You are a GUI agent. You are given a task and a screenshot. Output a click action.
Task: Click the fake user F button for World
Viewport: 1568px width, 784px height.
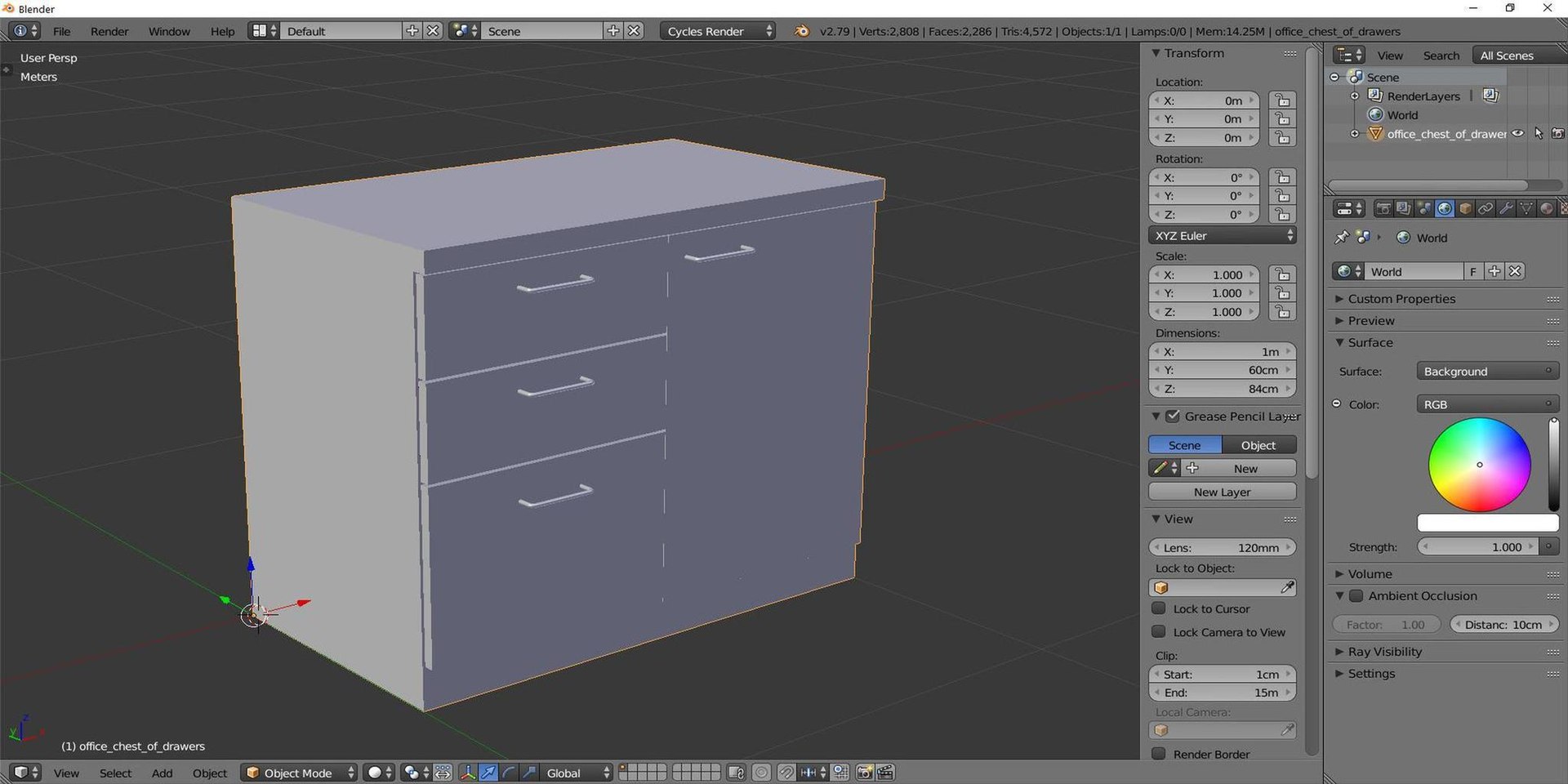[1473, 271]
